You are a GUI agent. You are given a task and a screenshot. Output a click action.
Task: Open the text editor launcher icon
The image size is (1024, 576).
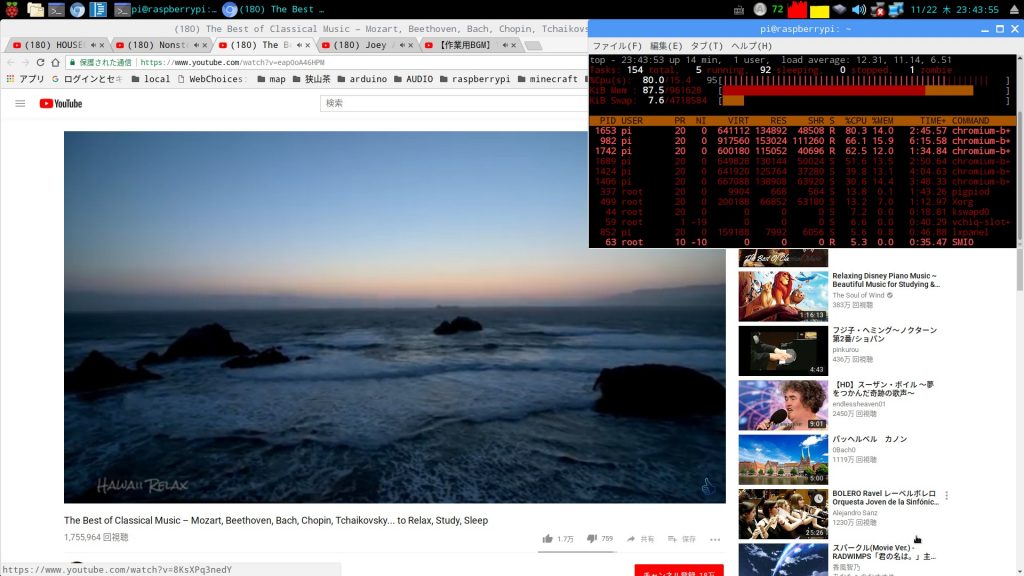pyautogui.click(x=99, y=9)
